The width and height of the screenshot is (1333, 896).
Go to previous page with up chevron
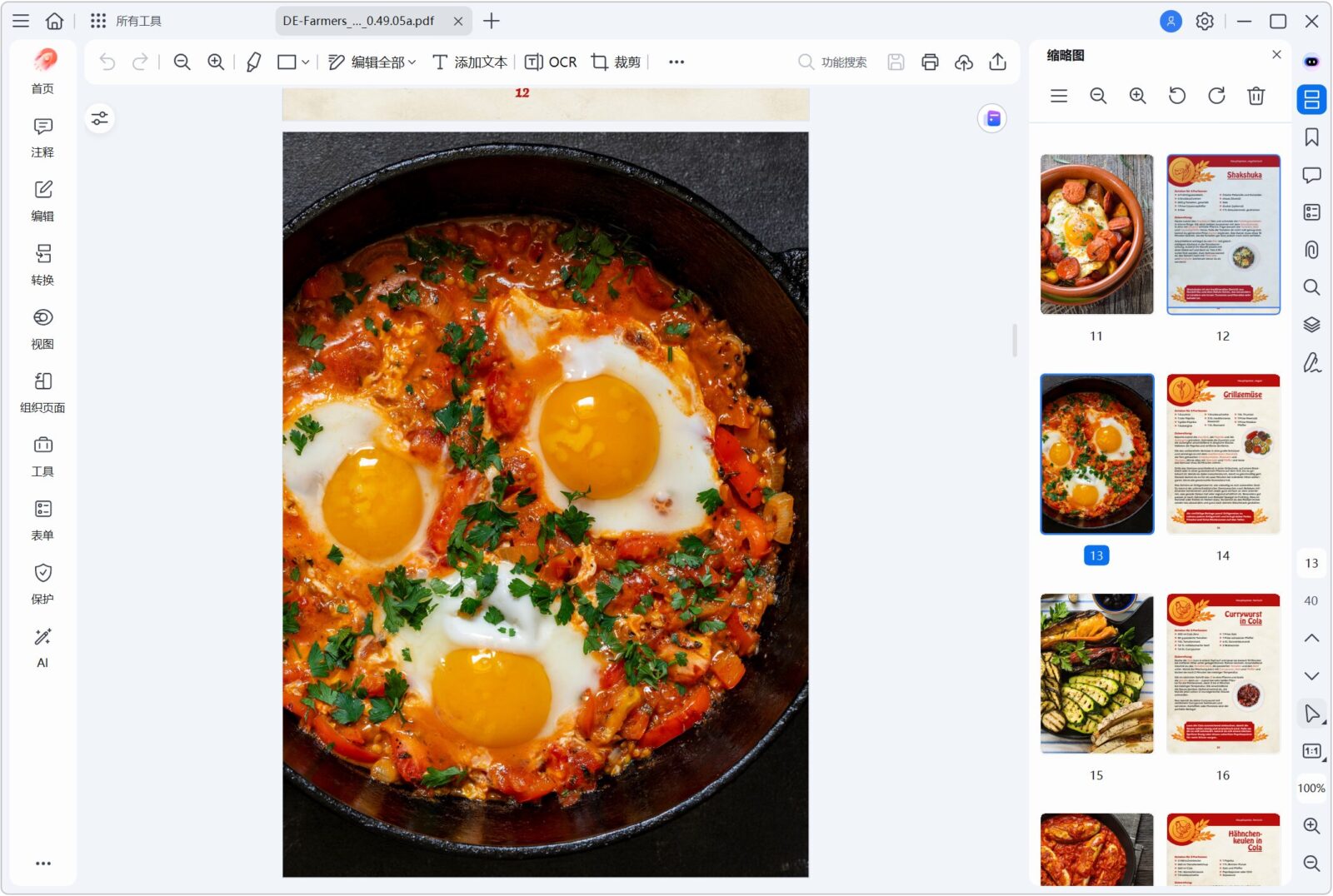click(x=1311, y=638)
